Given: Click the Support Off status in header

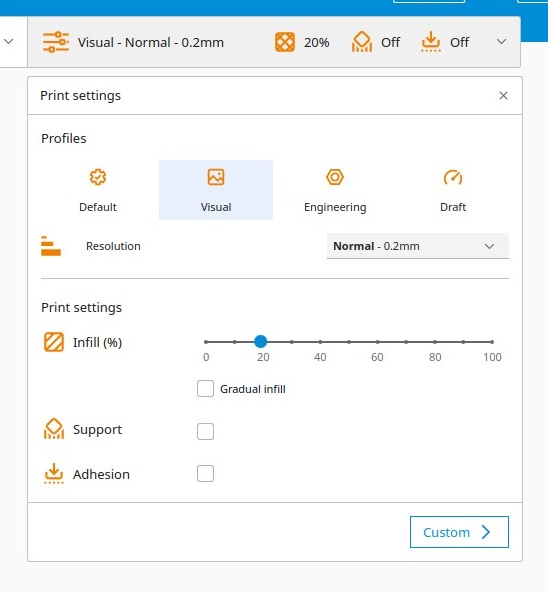Looking at the screenshot, I should tap(391, 42).
